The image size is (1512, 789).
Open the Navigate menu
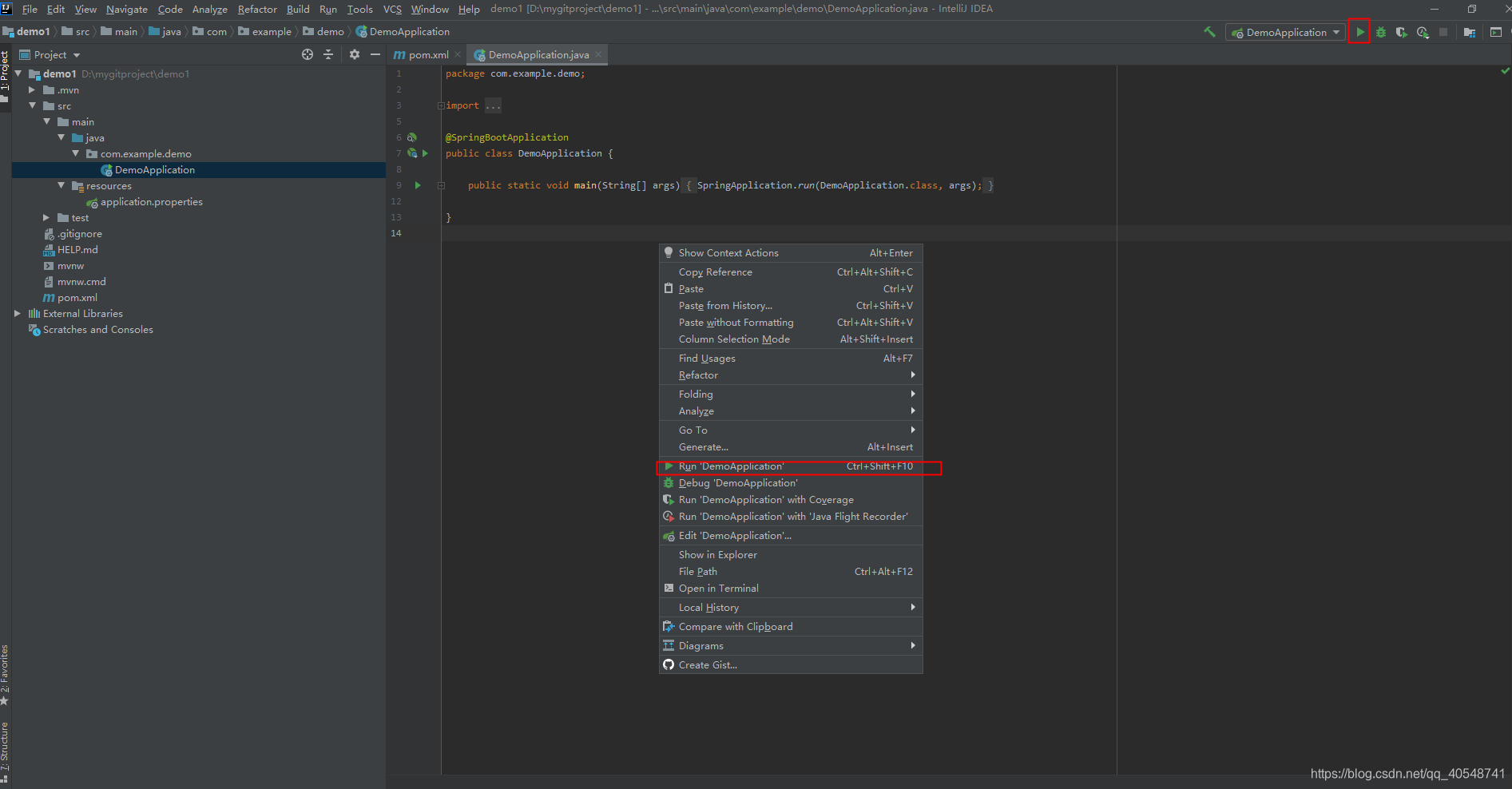tap(127, 9)
